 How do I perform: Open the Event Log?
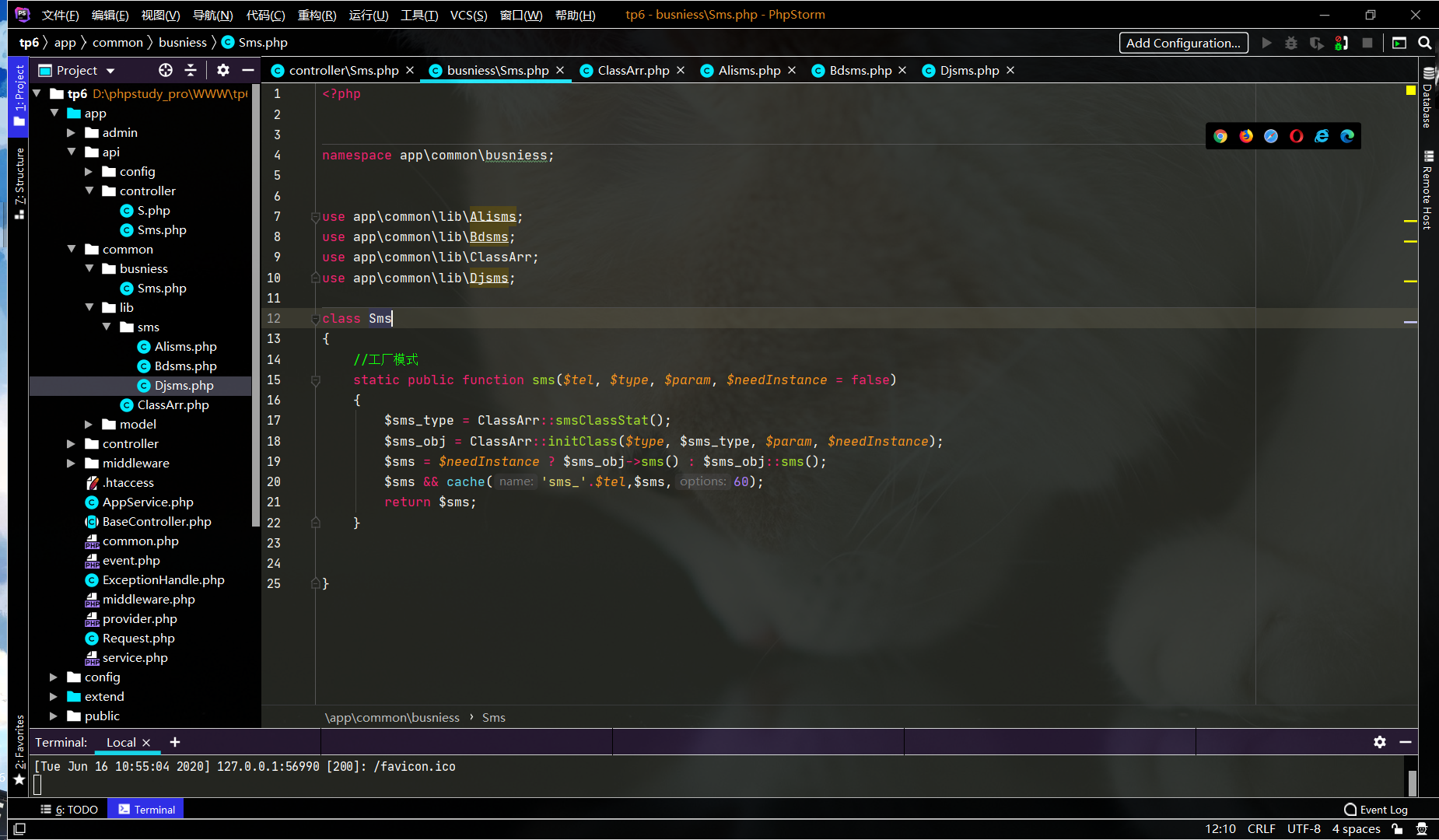tap(1375, 809)
